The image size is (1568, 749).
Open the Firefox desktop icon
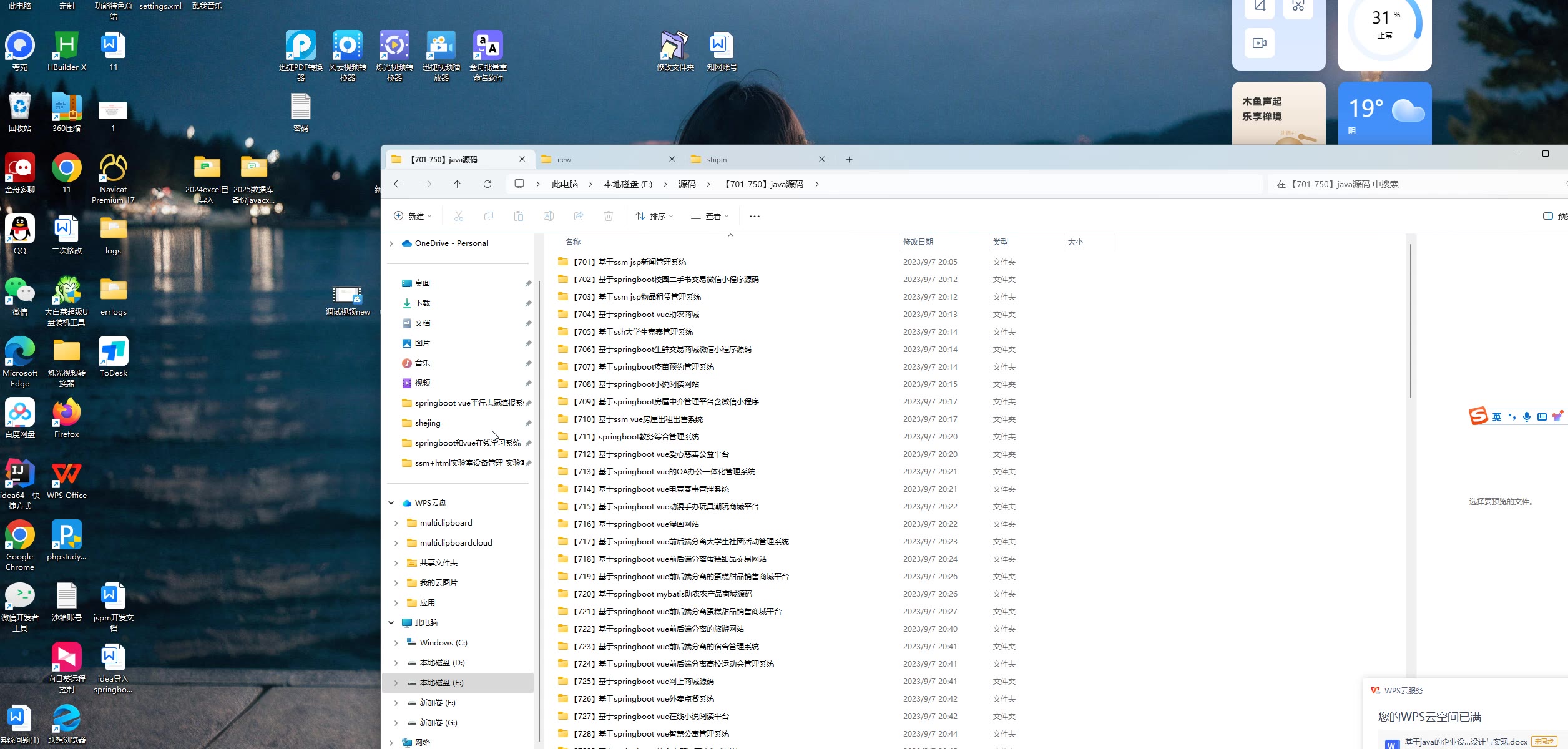67,419
